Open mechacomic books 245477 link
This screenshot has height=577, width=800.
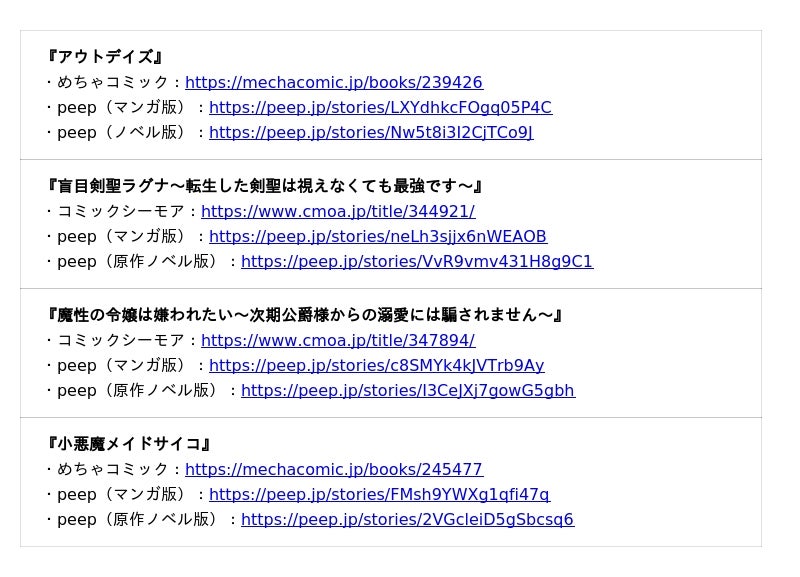click(x=333, y=470)
